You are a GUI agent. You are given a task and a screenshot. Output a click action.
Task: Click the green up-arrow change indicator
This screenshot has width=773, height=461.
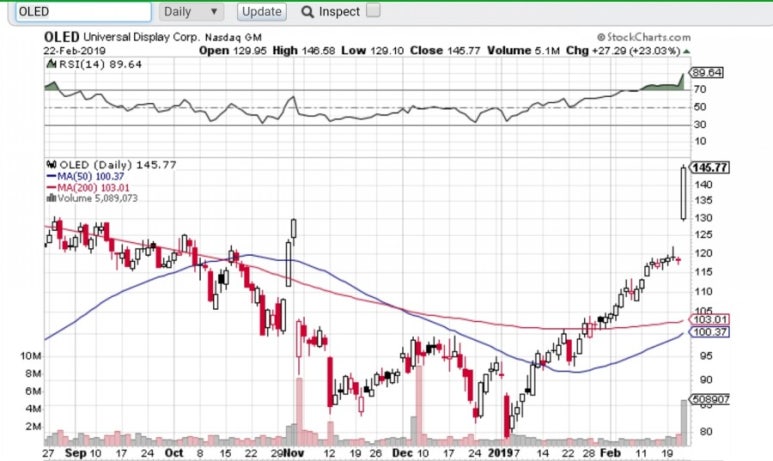tap(687, 51)
